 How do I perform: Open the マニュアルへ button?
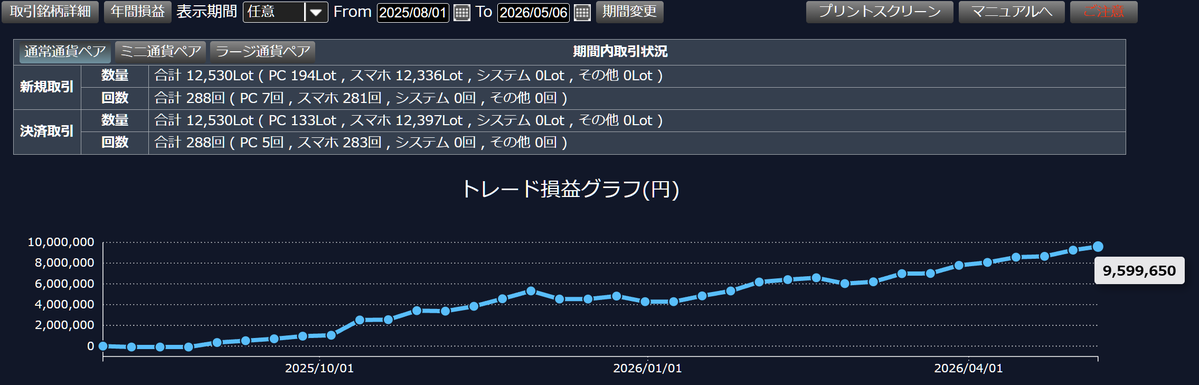(x=1011, y=12)
